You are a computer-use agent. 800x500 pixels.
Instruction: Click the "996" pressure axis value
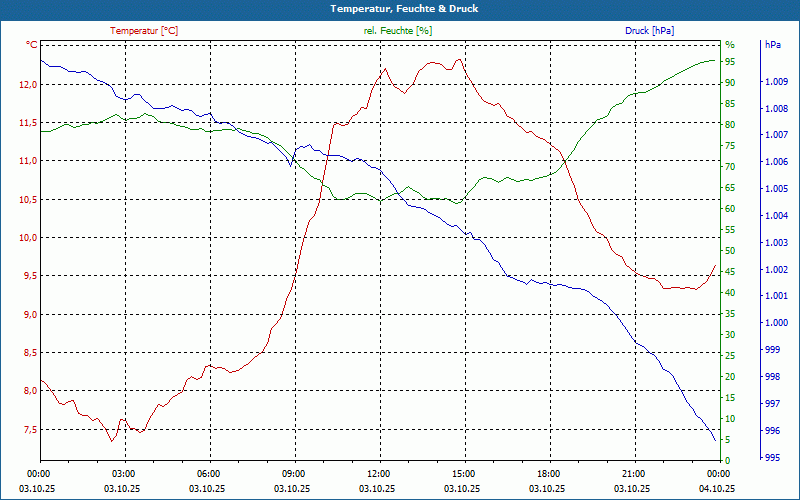coord(773,431)
